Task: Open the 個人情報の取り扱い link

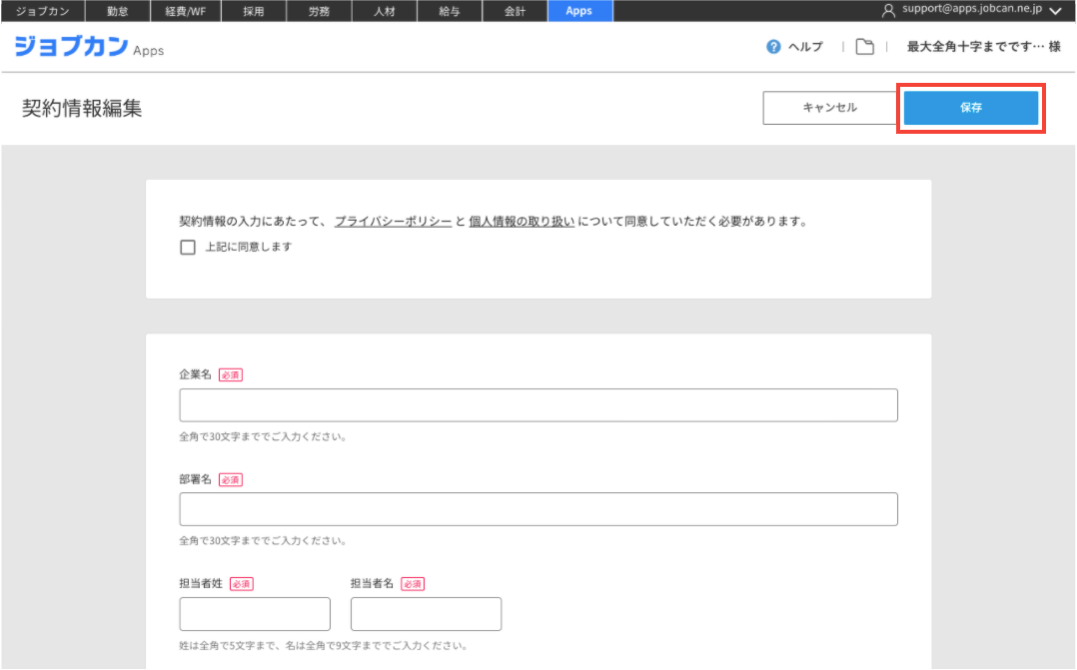Action: pyautogui.click(x=521, y=222)
